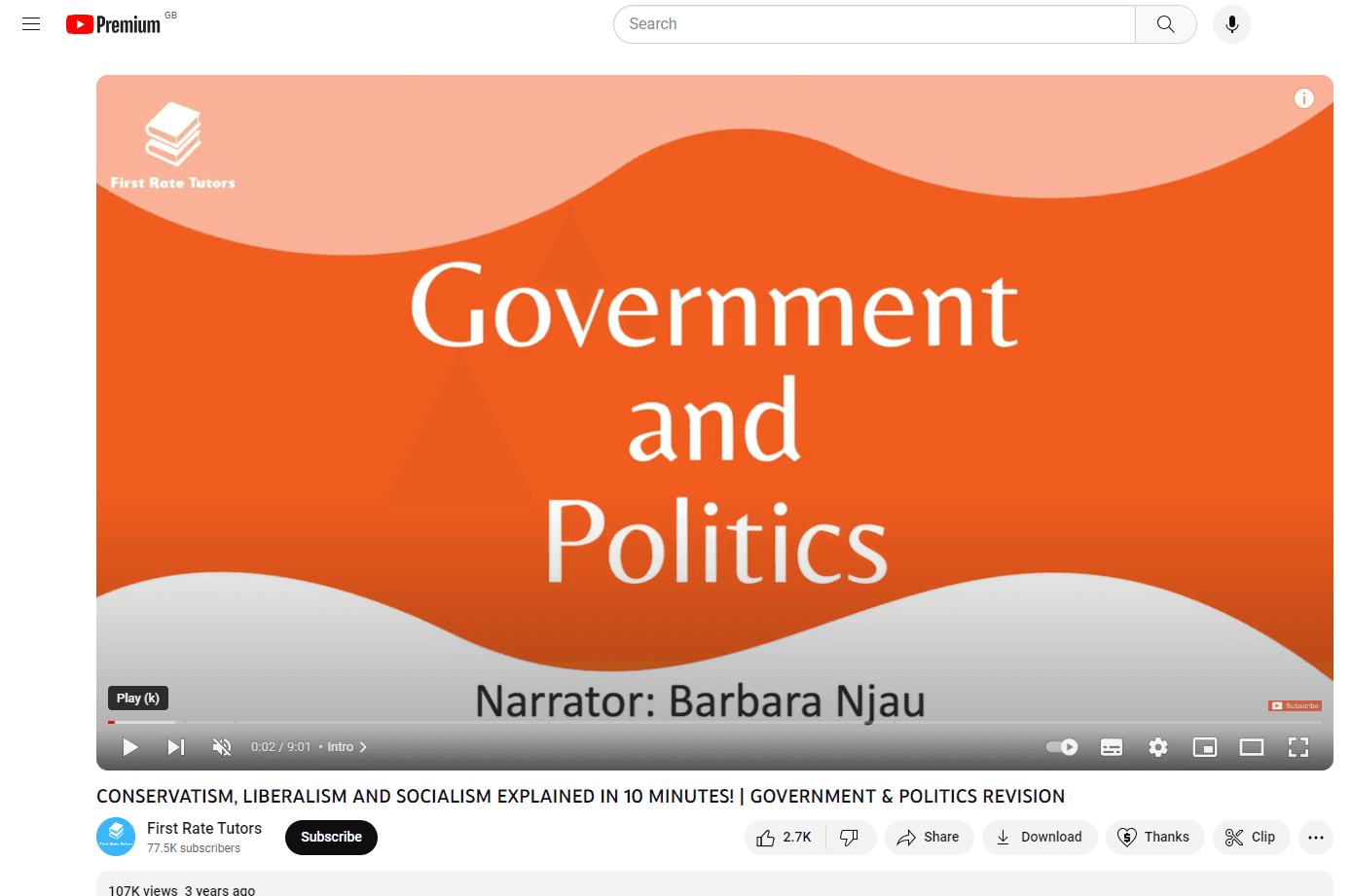Seek on the video progress bar

714,722
